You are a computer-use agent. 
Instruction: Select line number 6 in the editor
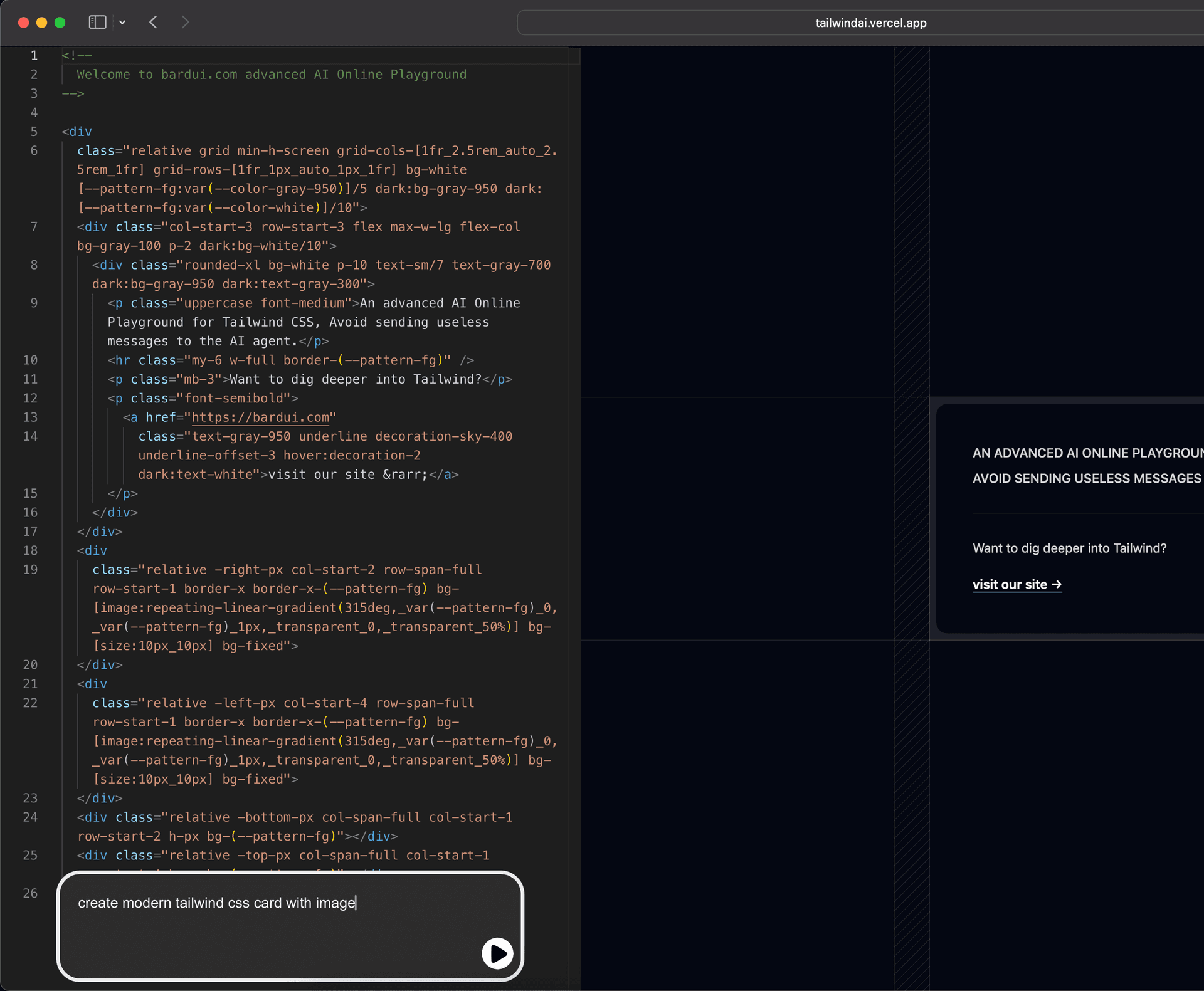coord(34,150)
